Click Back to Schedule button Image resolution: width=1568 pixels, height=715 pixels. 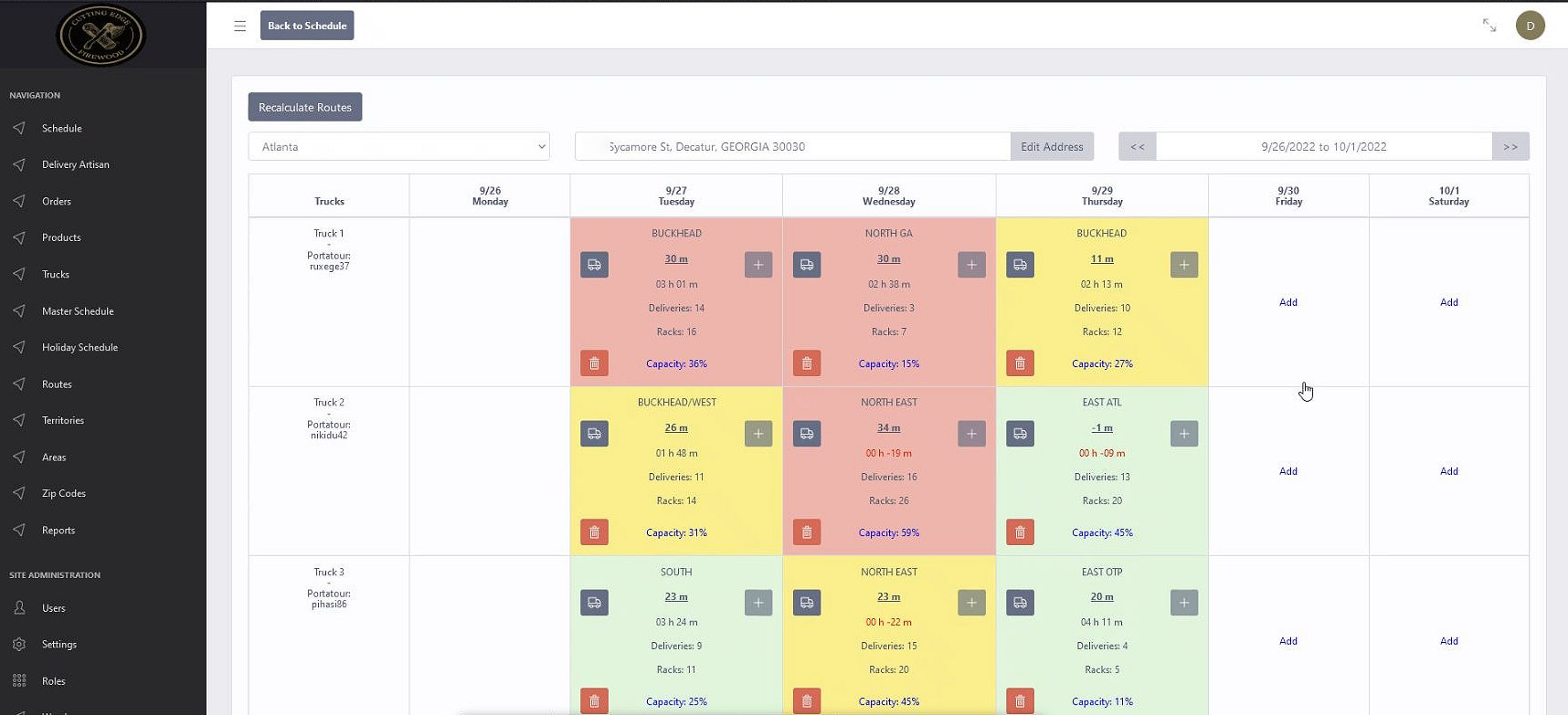(307, 26)
